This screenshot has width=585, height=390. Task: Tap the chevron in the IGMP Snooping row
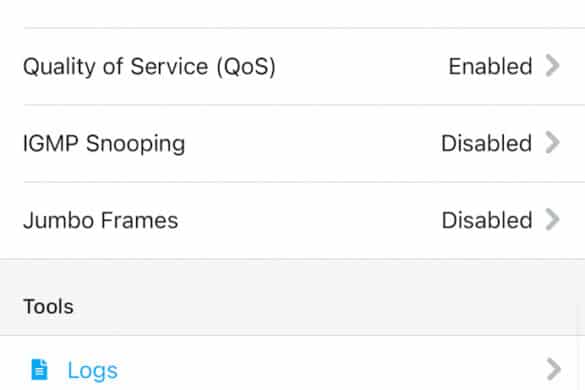click(x=553, y=143)
